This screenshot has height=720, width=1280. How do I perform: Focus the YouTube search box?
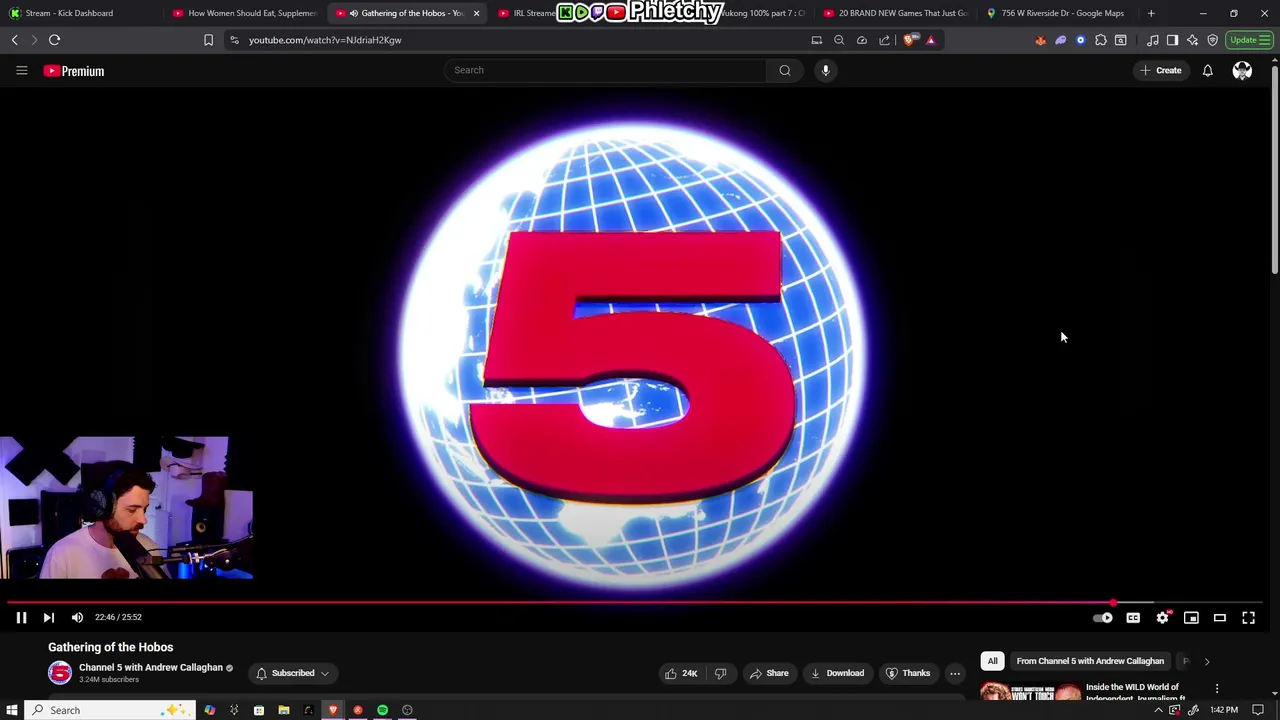[x=605, y=70]
